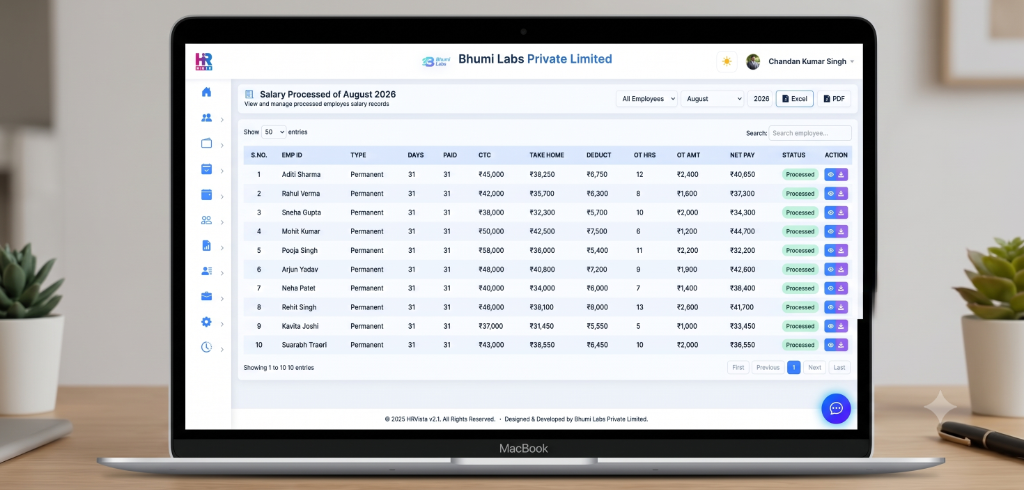Open the August month dropdown
Image resolution: width=1024 pixels, height=490 pixels.
[x=712, y=99]
